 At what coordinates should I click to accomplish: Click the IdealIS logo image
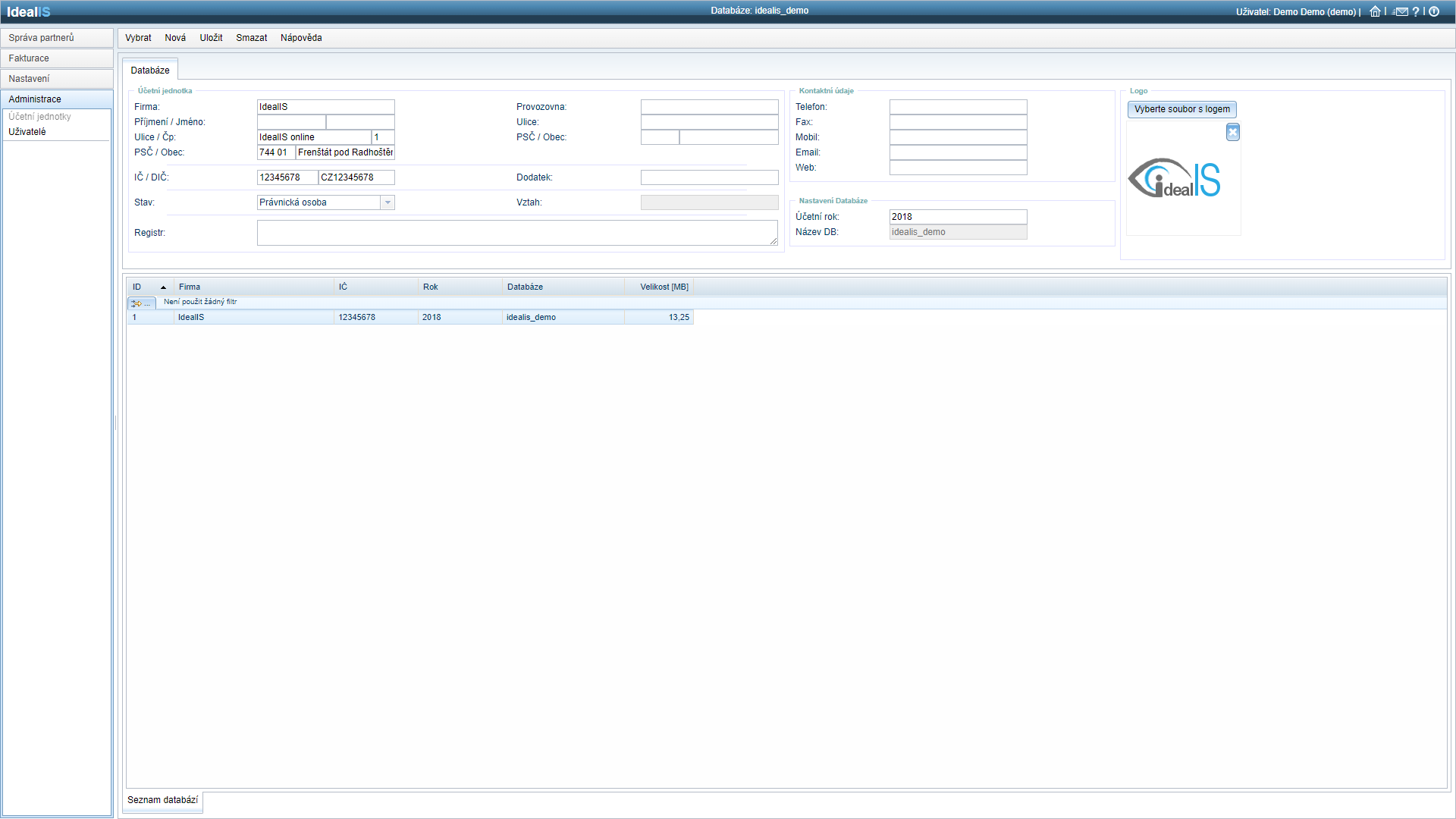(1174, 179)
